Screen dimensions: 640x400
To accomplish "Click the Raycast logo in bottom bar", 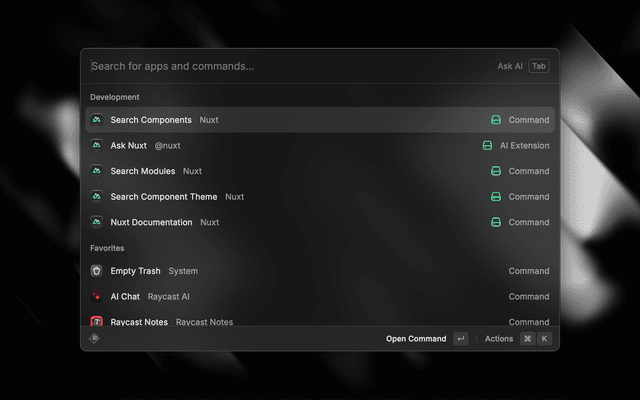I will [x=95, y=339].
